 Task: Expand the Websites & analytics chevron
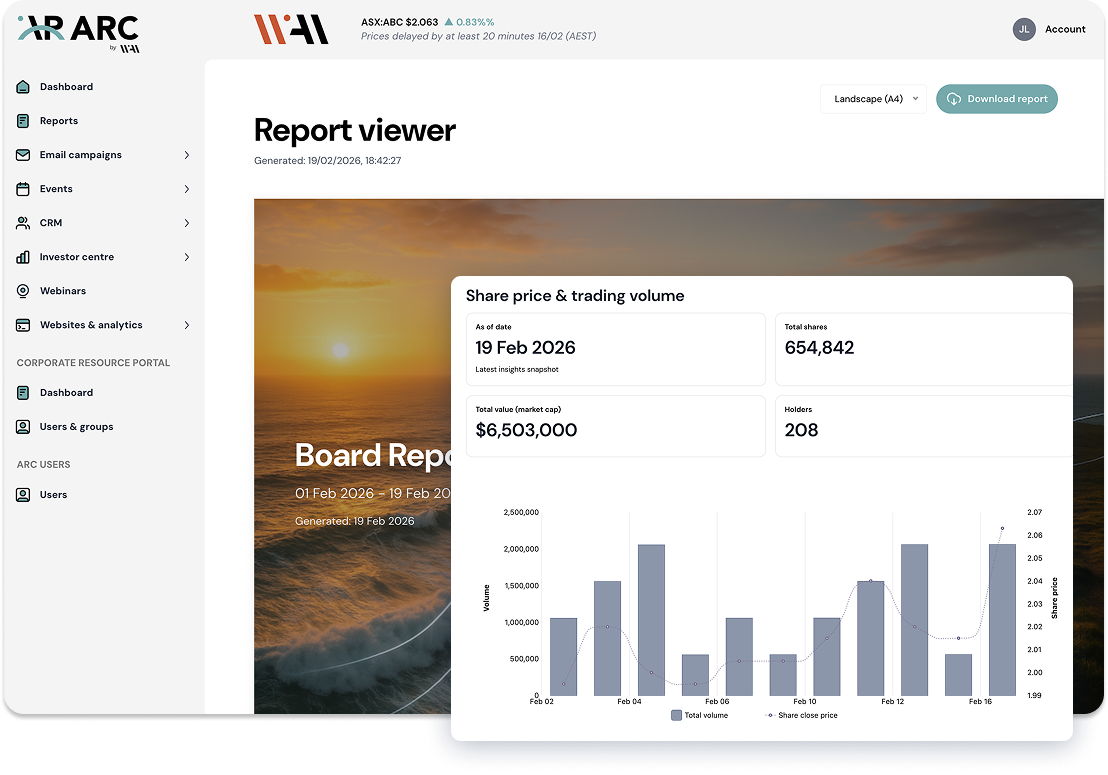click(187, 325)
